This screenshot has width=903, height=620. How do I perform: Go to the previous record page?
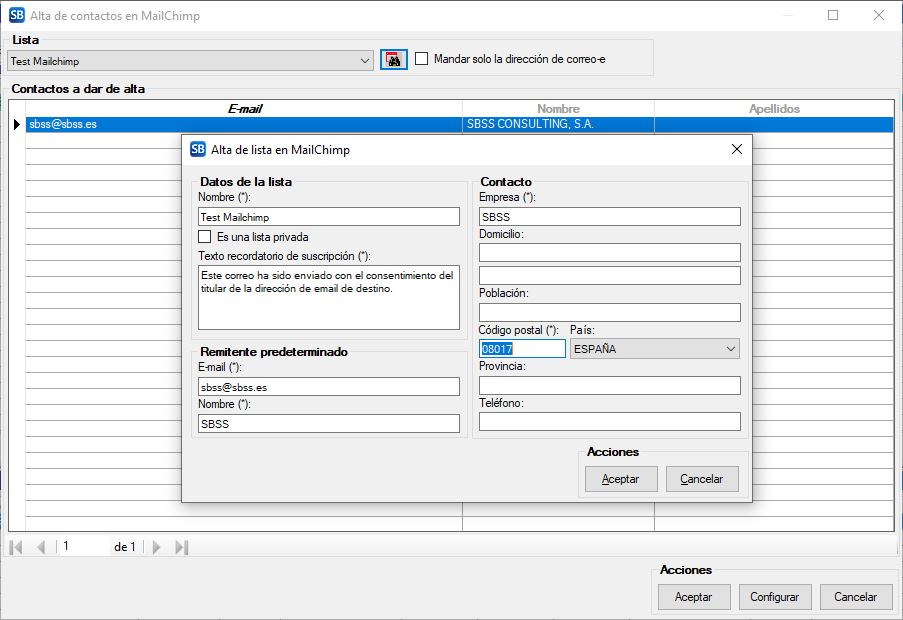pyautogui.click(x=41, y=547)
